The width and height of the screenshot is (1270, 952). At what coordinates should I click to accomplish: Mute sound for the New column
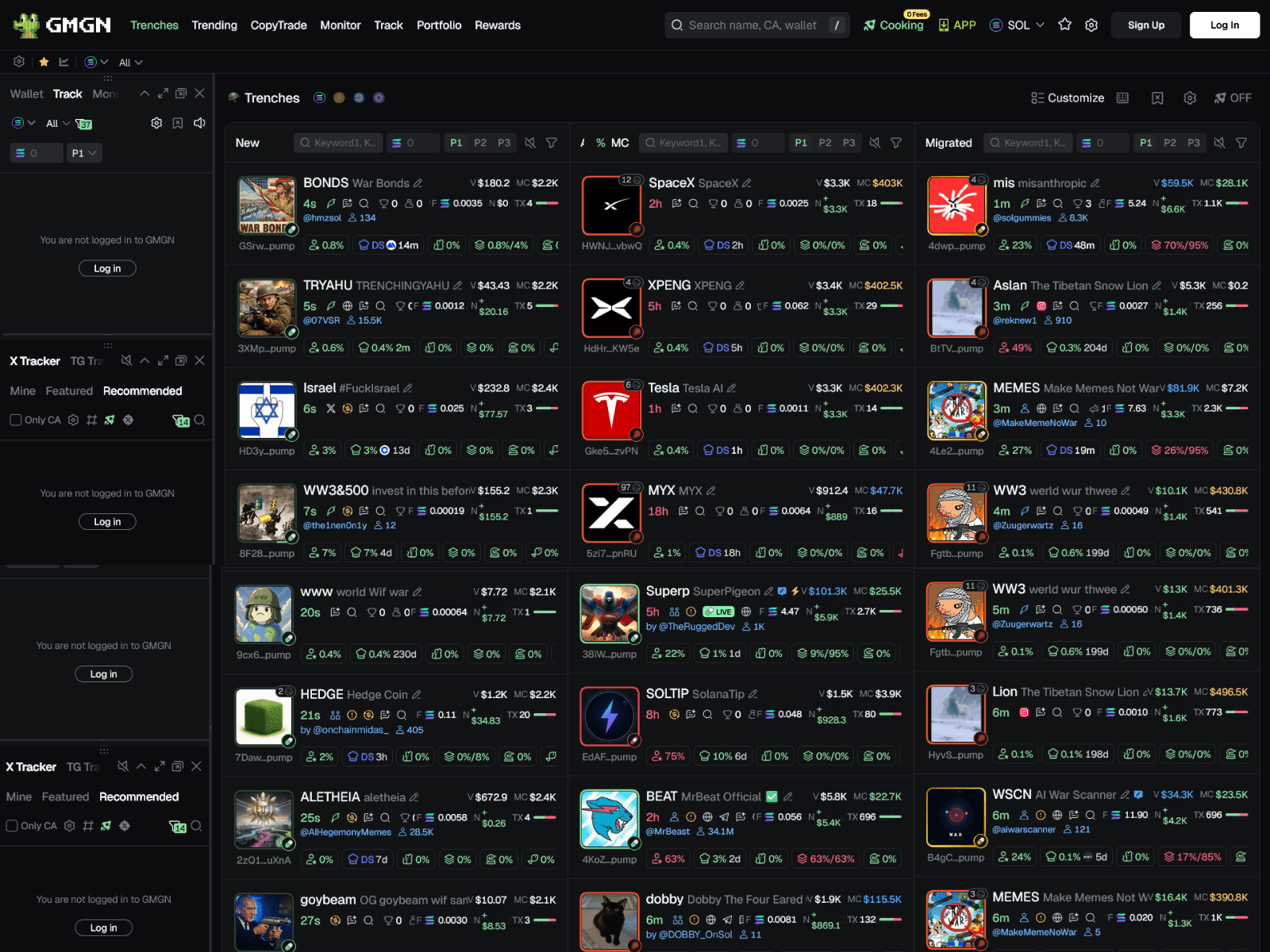click(x=529, y=143)
